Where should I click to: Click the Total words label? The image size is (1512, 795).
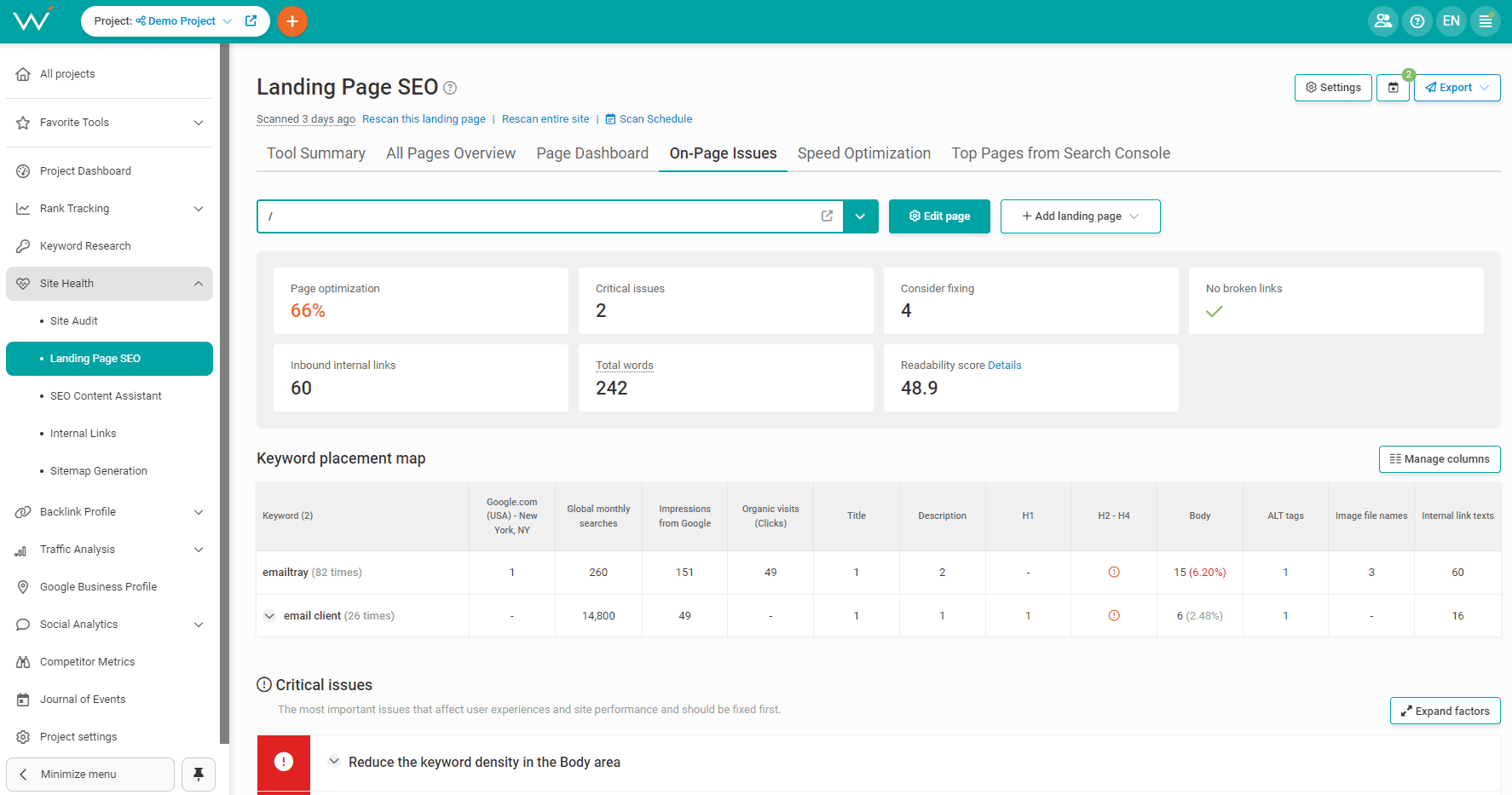624,366
